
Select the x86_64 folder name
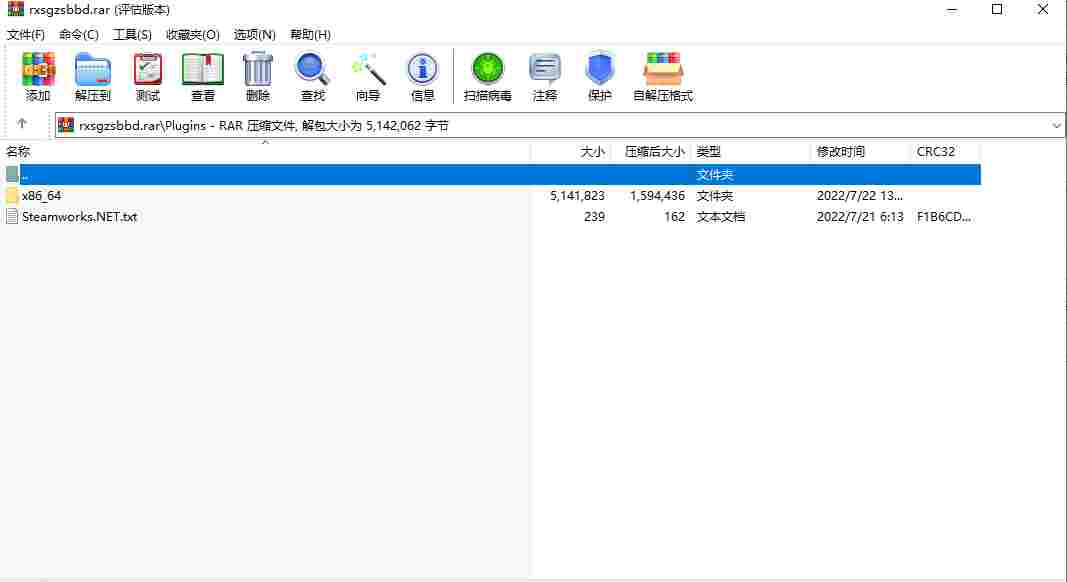click(42, 196)
